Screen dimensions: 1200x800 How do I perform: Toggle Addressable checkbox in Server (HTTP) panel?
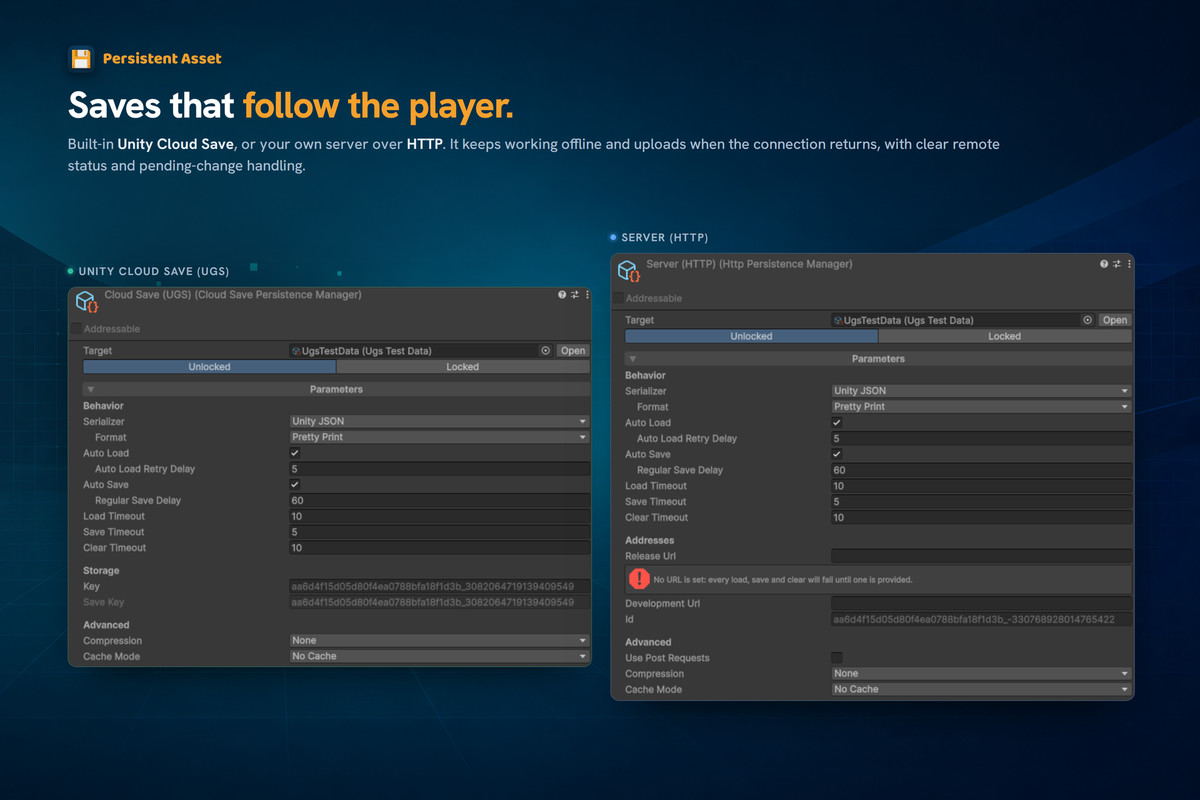click(x=618, y=298)
